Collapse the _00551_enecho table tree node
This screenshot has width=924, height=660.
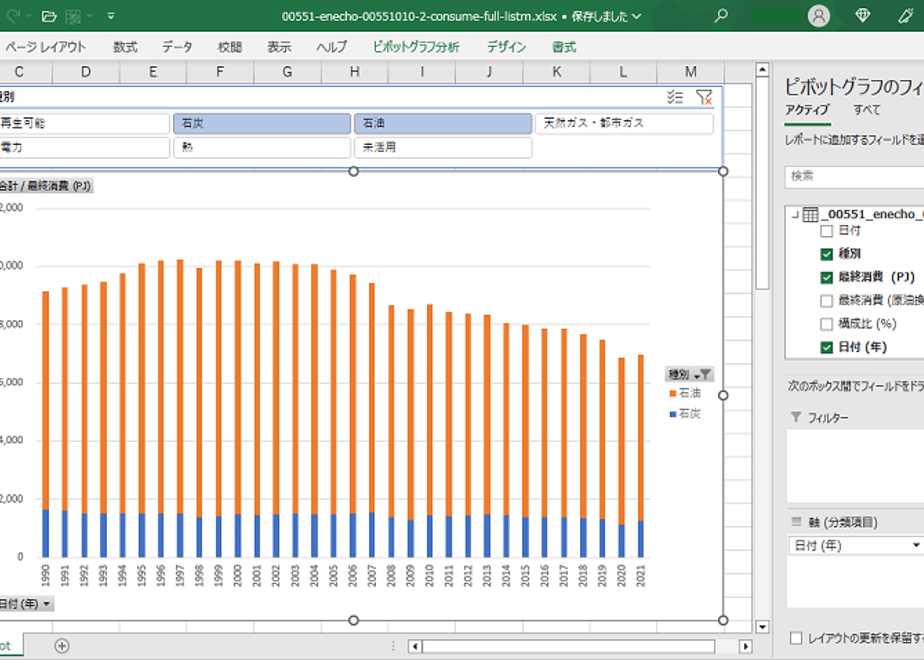tap(795, 214)
